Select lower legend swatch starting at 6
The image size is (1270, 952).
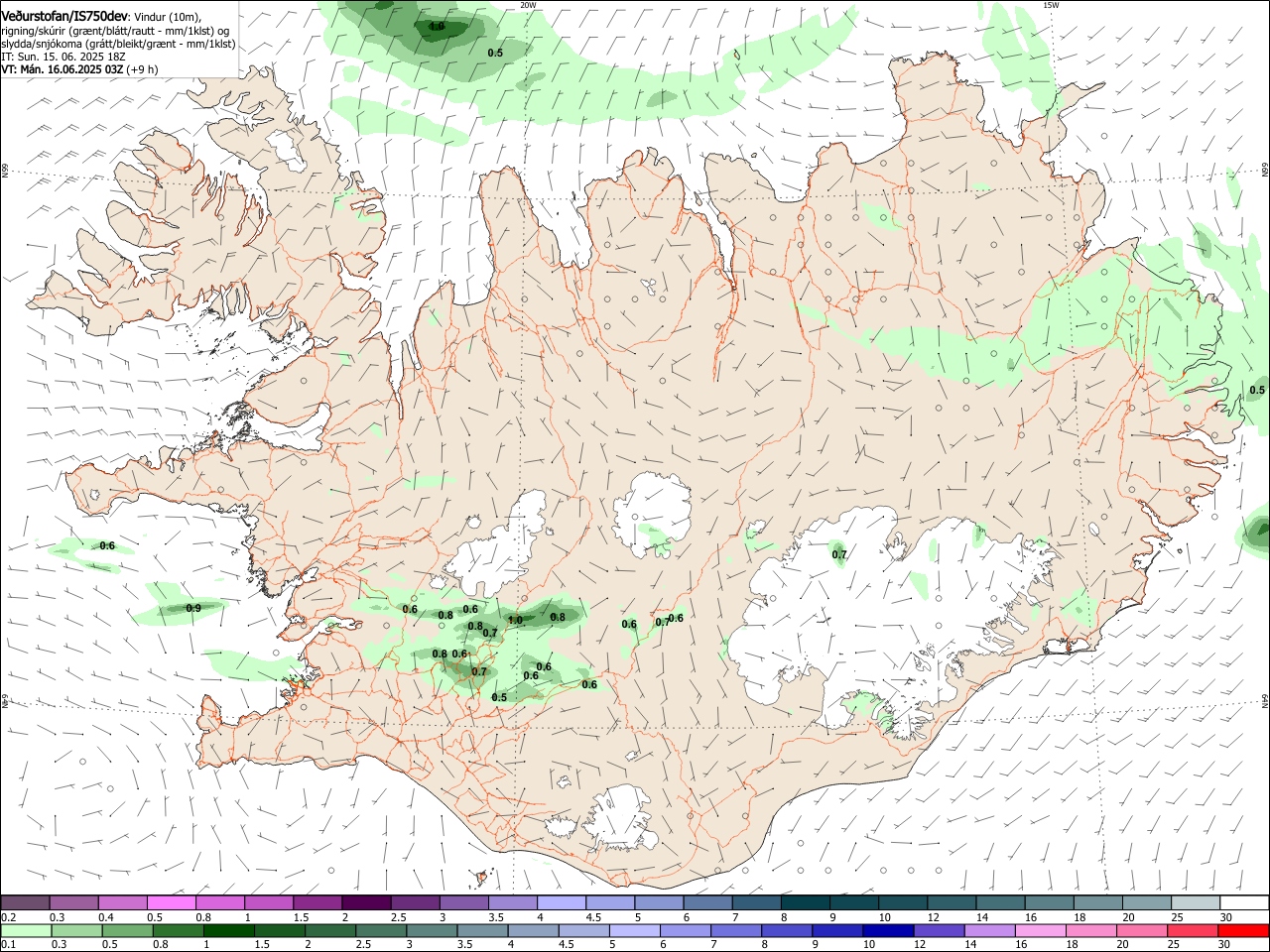tap(684, 930)
